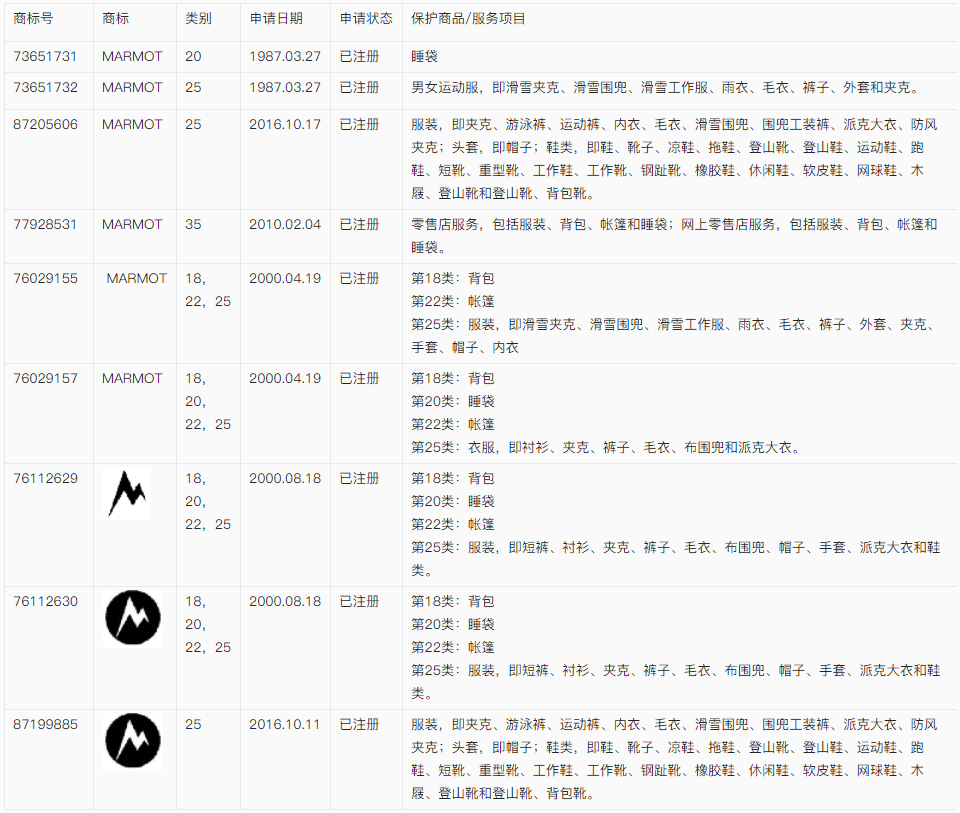Click application date 2016.10.11

tap(285, 724)
